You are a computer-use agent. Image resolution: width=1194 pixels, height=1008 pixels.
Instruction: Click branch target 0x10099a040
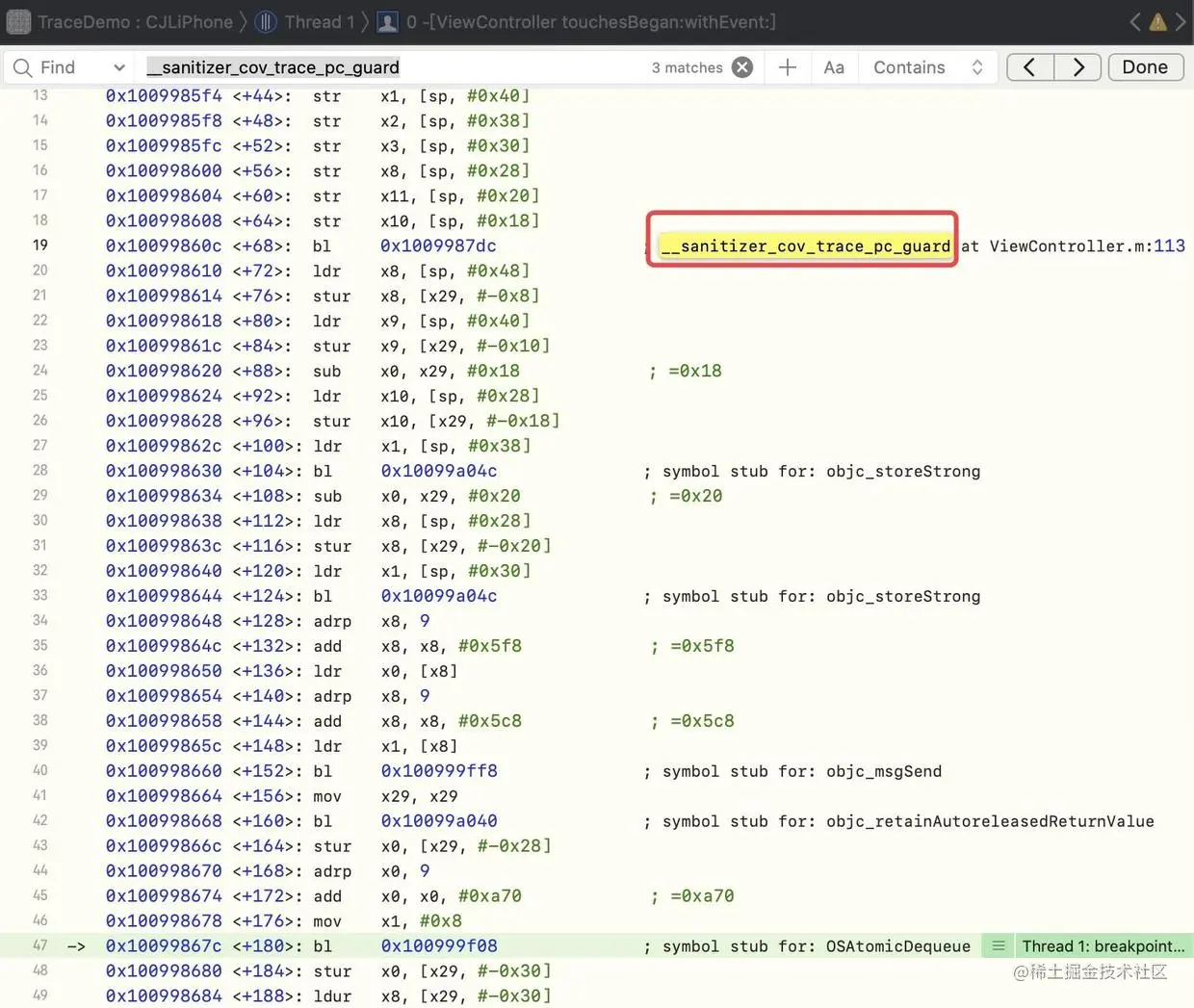click(439, 821)
